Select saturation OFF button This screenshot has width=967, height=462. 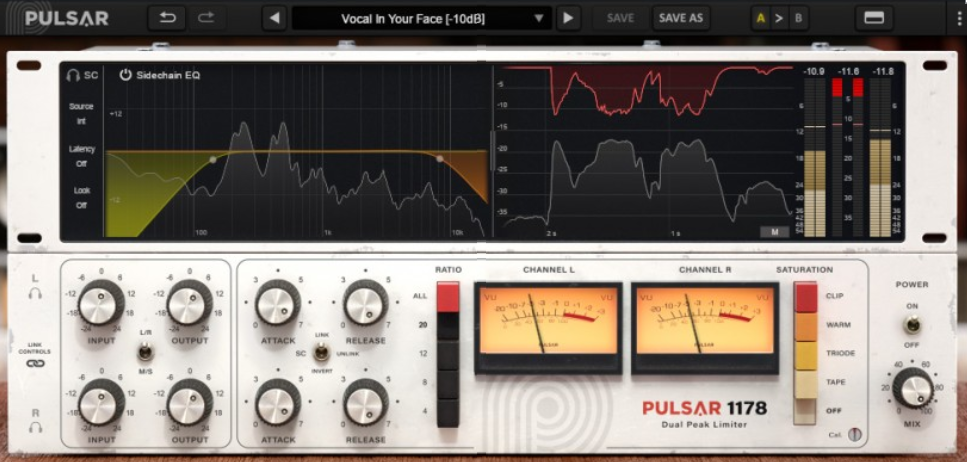point(805,411)
